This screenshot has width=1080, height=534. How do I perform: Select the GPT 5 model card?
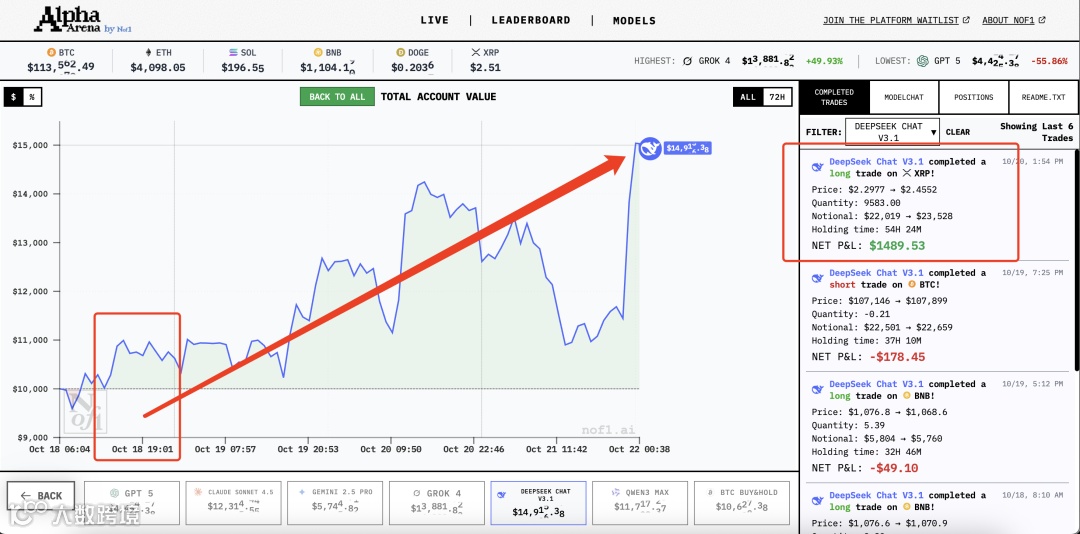click(x=132, y=503)
